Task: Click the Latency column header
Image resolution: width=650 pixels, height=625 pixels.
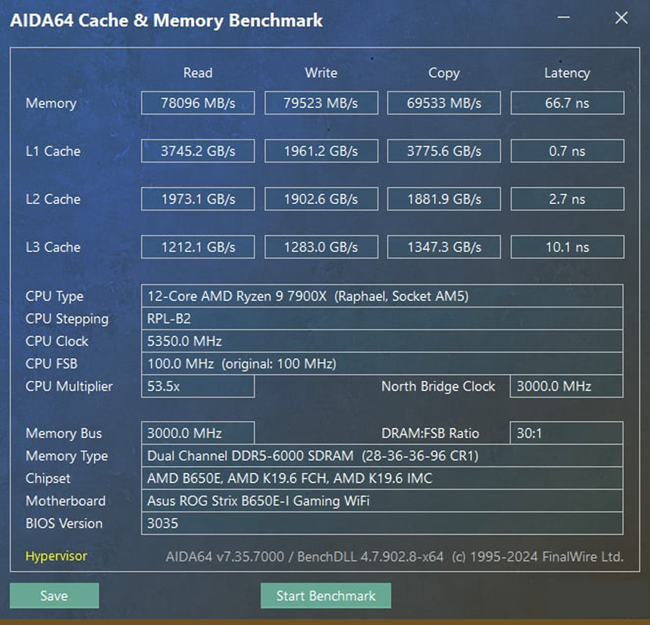Action: point(567,73)
